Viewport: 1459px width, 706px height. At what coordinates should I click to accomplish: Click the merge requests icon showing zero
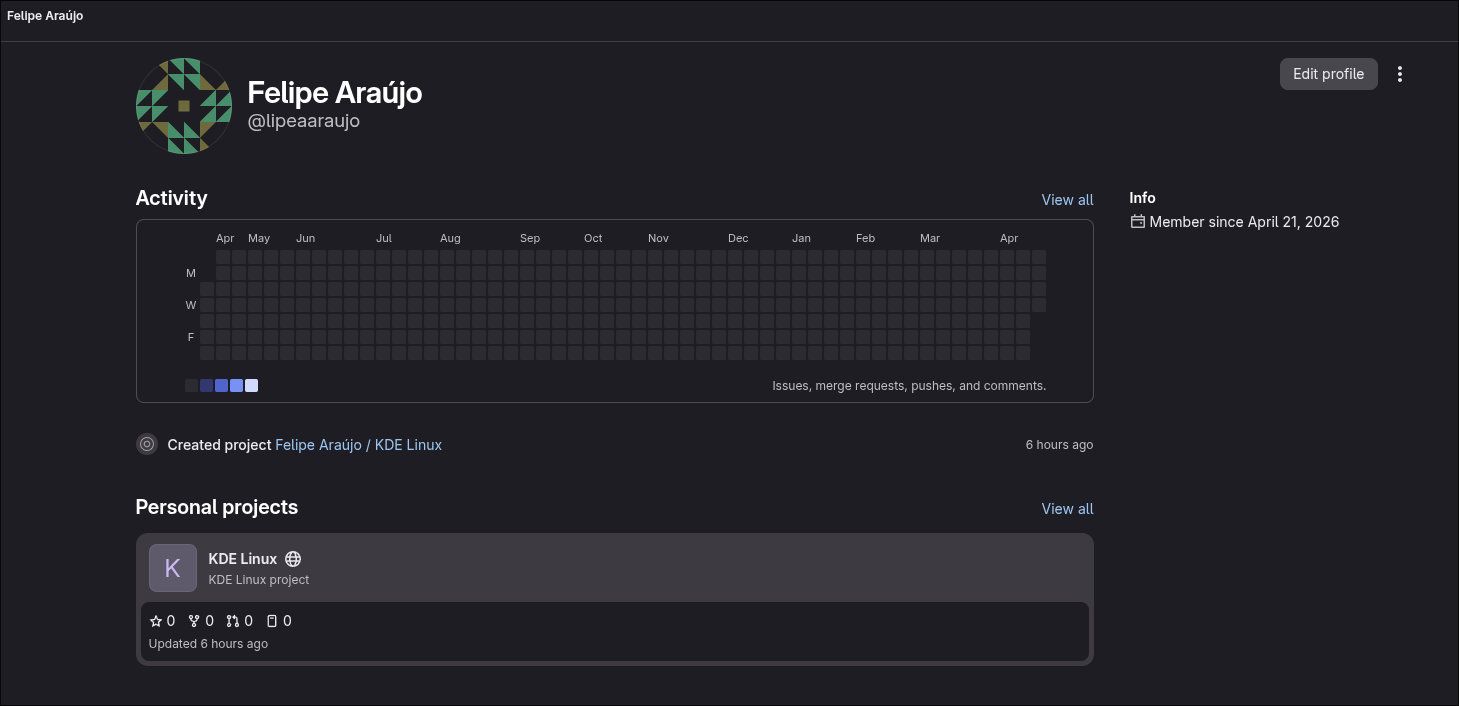click(233, 620)
